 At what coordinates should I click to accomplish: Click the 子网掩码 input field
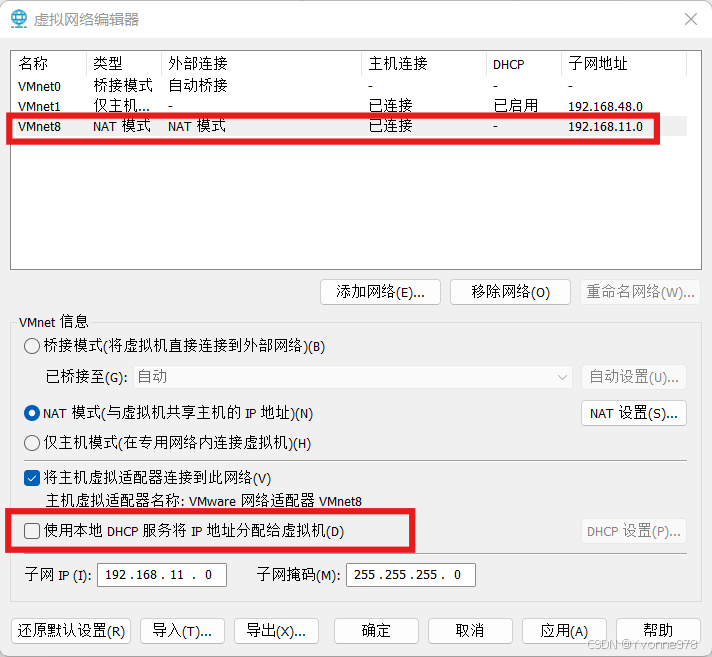click(x=410, y=575)
